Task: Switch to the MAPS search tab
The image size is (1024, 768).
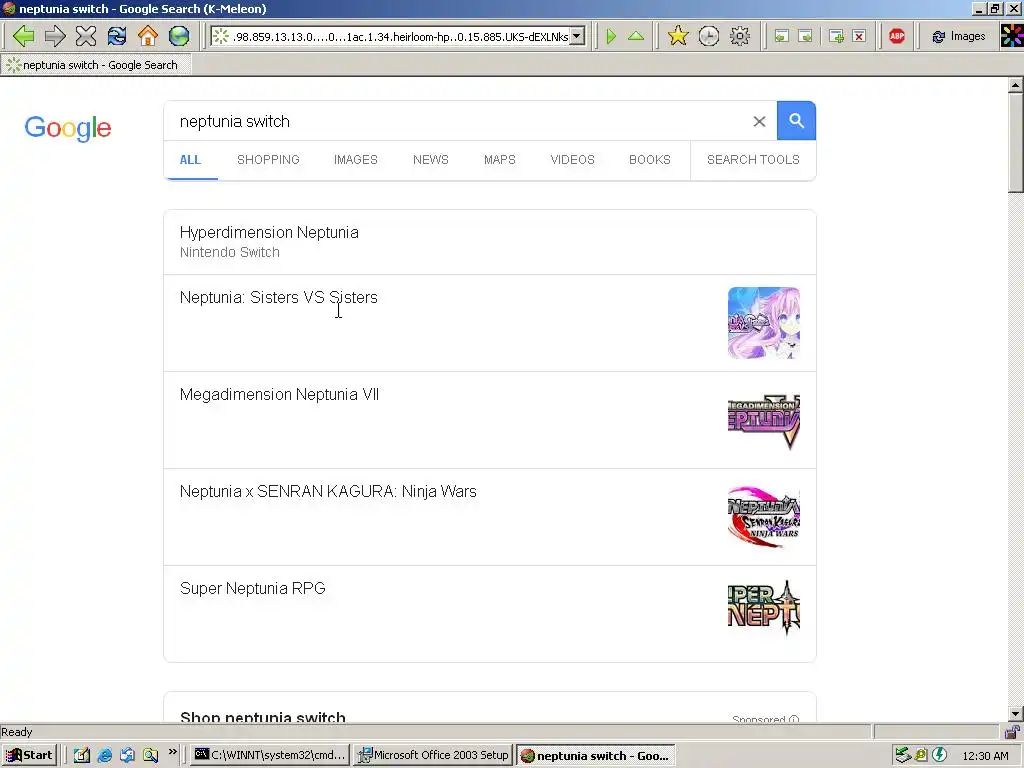Action: (500, 160)
